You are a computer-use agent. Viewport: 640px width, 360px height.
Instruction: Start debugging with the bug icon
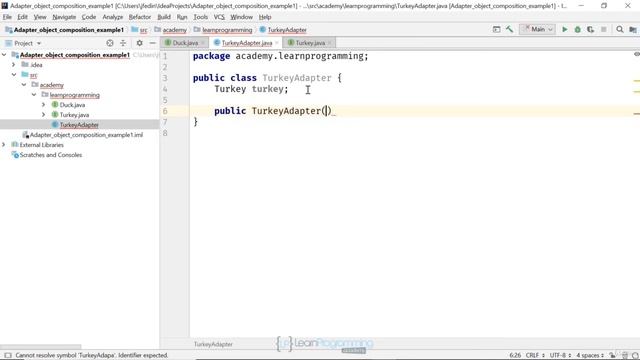(578, 29)
